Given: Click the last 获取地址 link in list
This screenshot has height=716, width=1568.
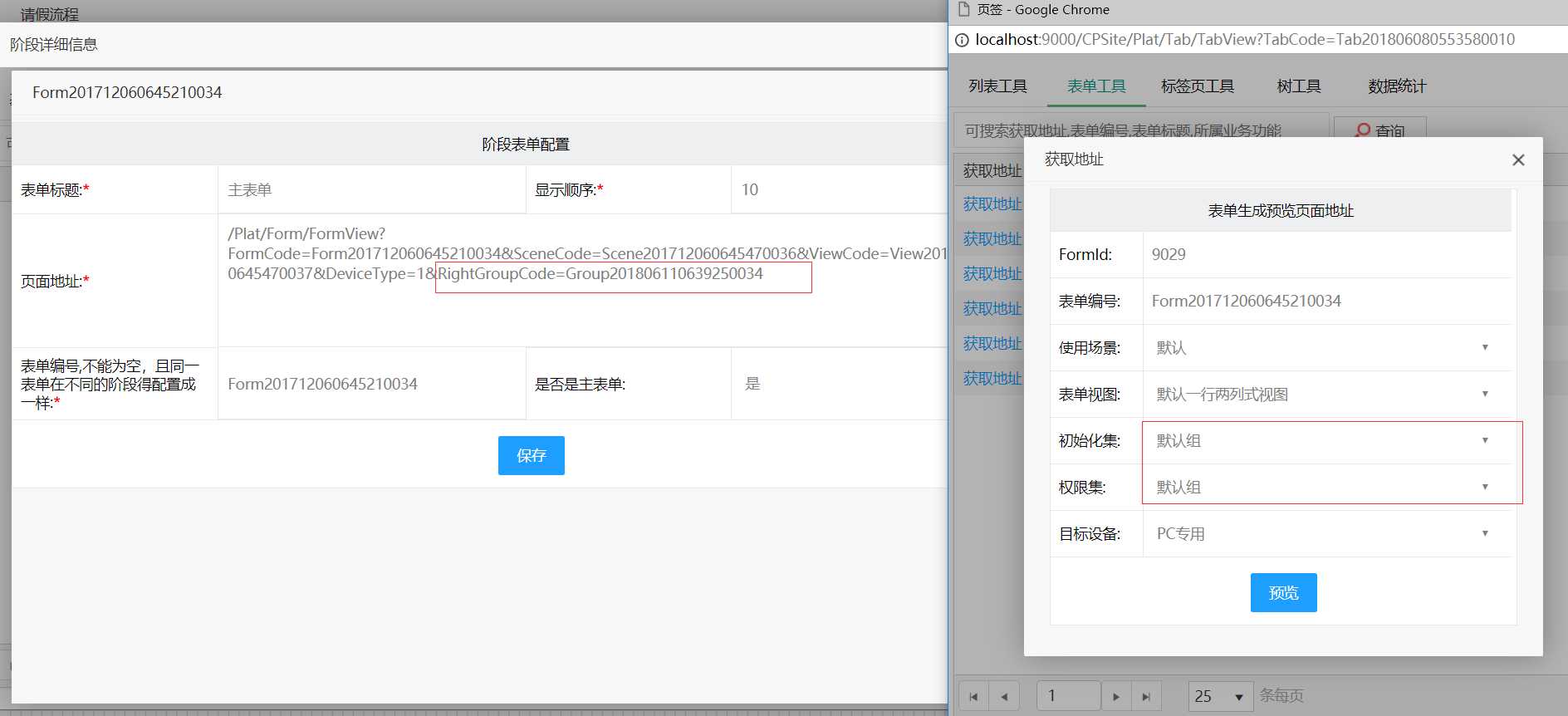Looking at the screenshot, I should tap(992, 379).
